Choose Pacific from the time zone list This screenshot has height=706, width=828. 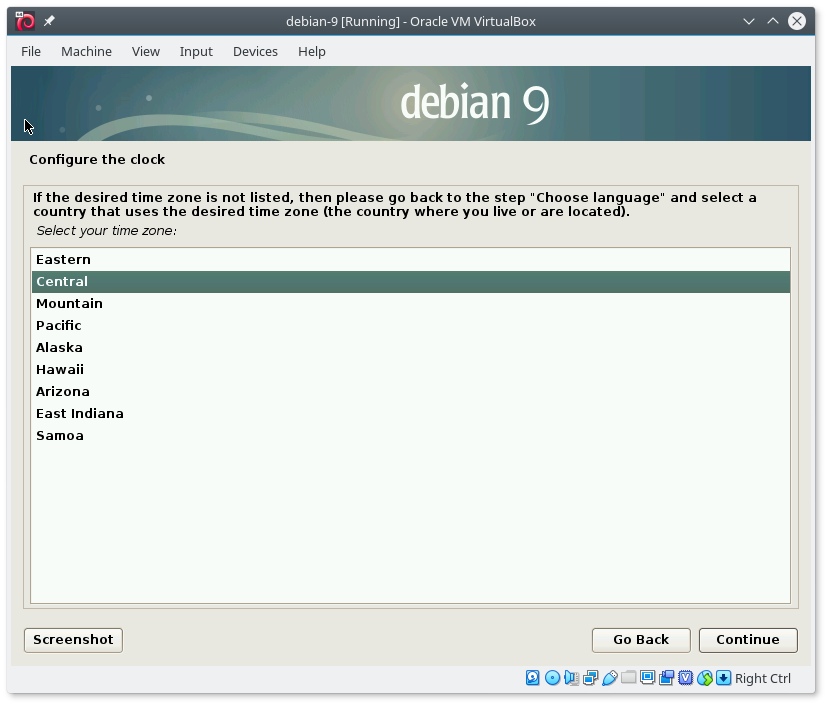(x=59, y=326)
